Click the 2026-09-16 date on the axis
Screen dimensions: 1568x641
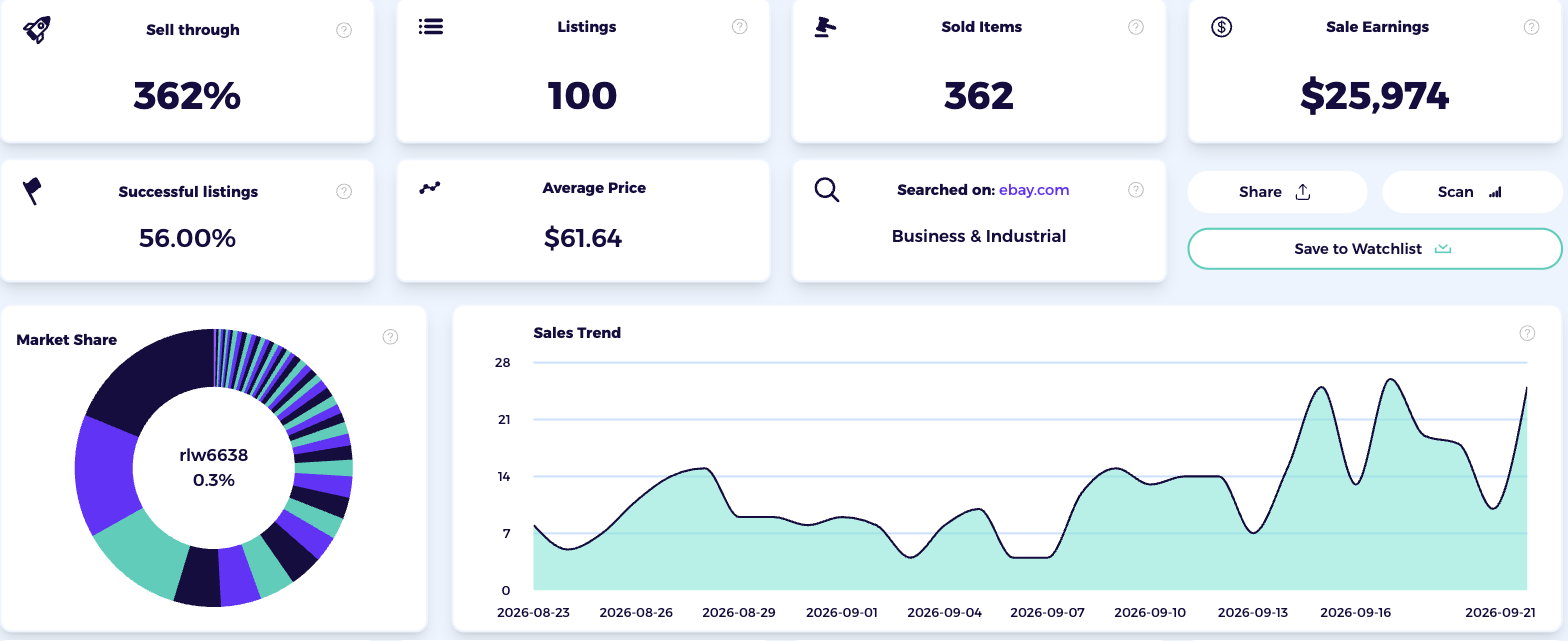(1355, 612)
